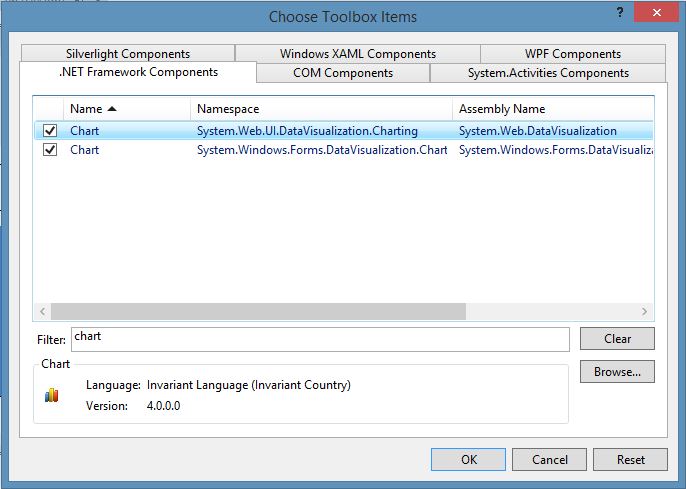Click the scroll left arrow
Viewport: 686px width, 489px height.
point(42,311)
